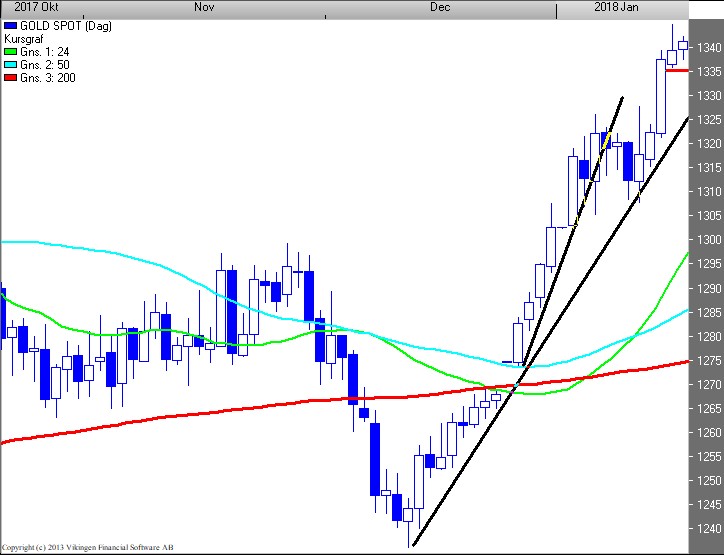Click the 1280 price axis value
The height and width of the screenshot is (555, 724).
click(x=709, y=337)
